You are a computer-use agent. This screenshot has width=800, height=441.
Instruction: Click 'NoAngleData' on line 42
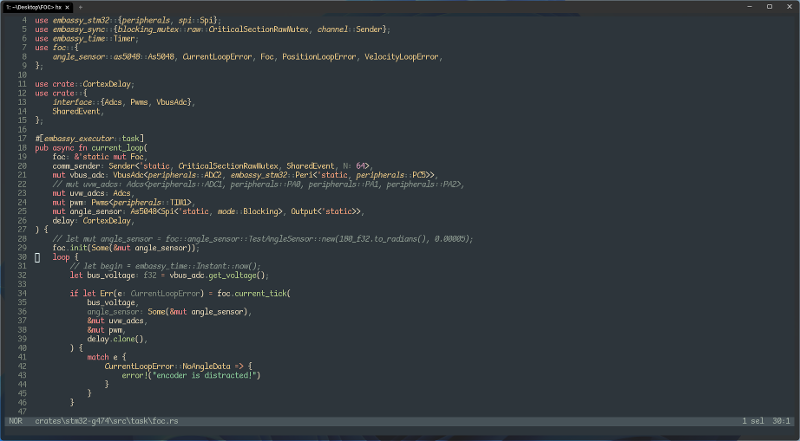206,366
